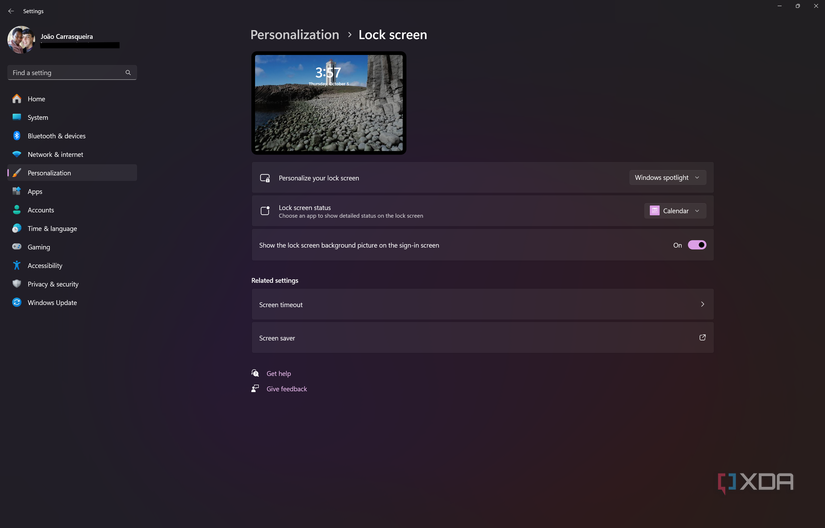Click the Screen timeout chevron arrow

pos(702,304)
